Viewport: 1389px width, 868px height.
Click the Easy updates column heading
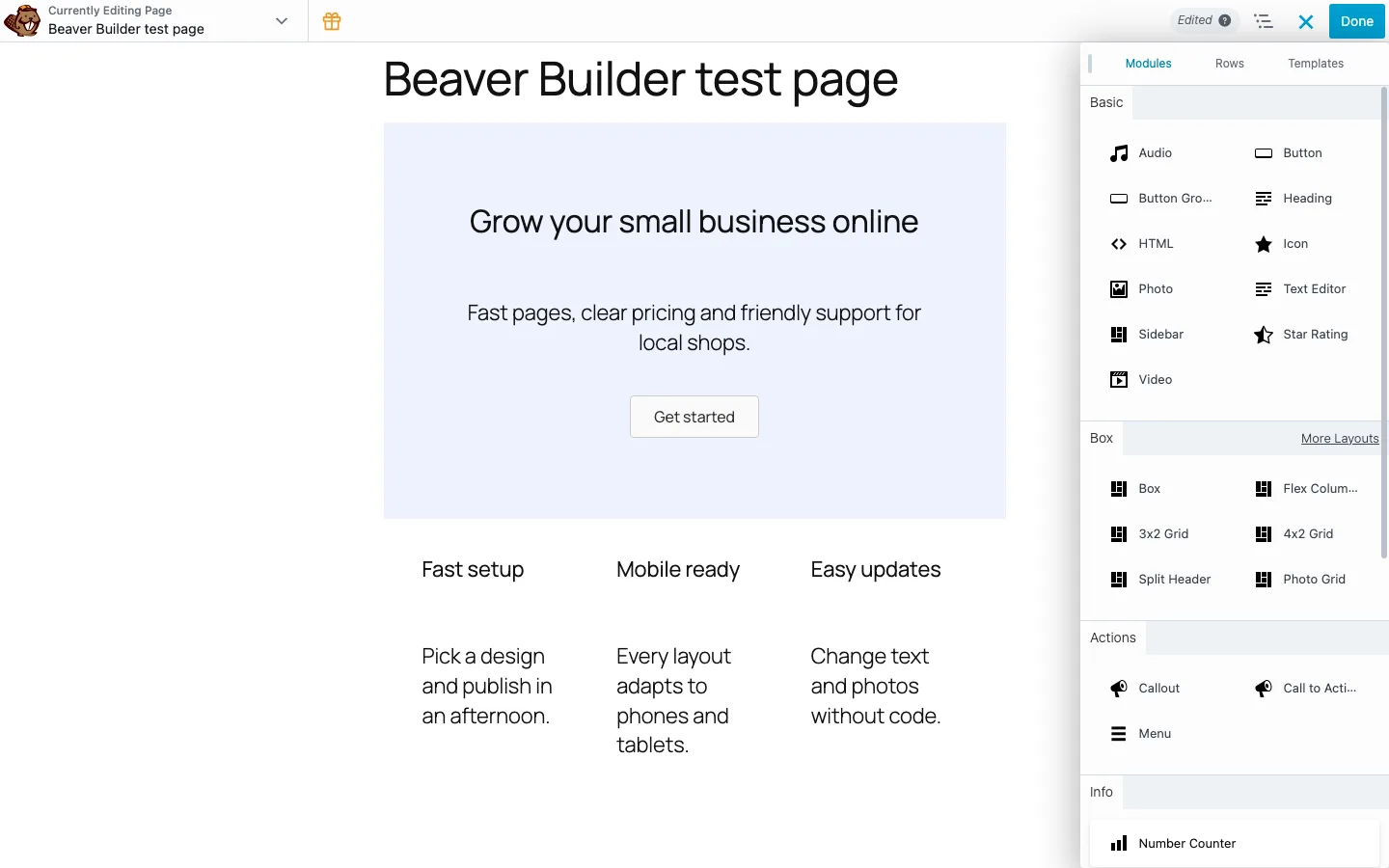tap(876, 570)
